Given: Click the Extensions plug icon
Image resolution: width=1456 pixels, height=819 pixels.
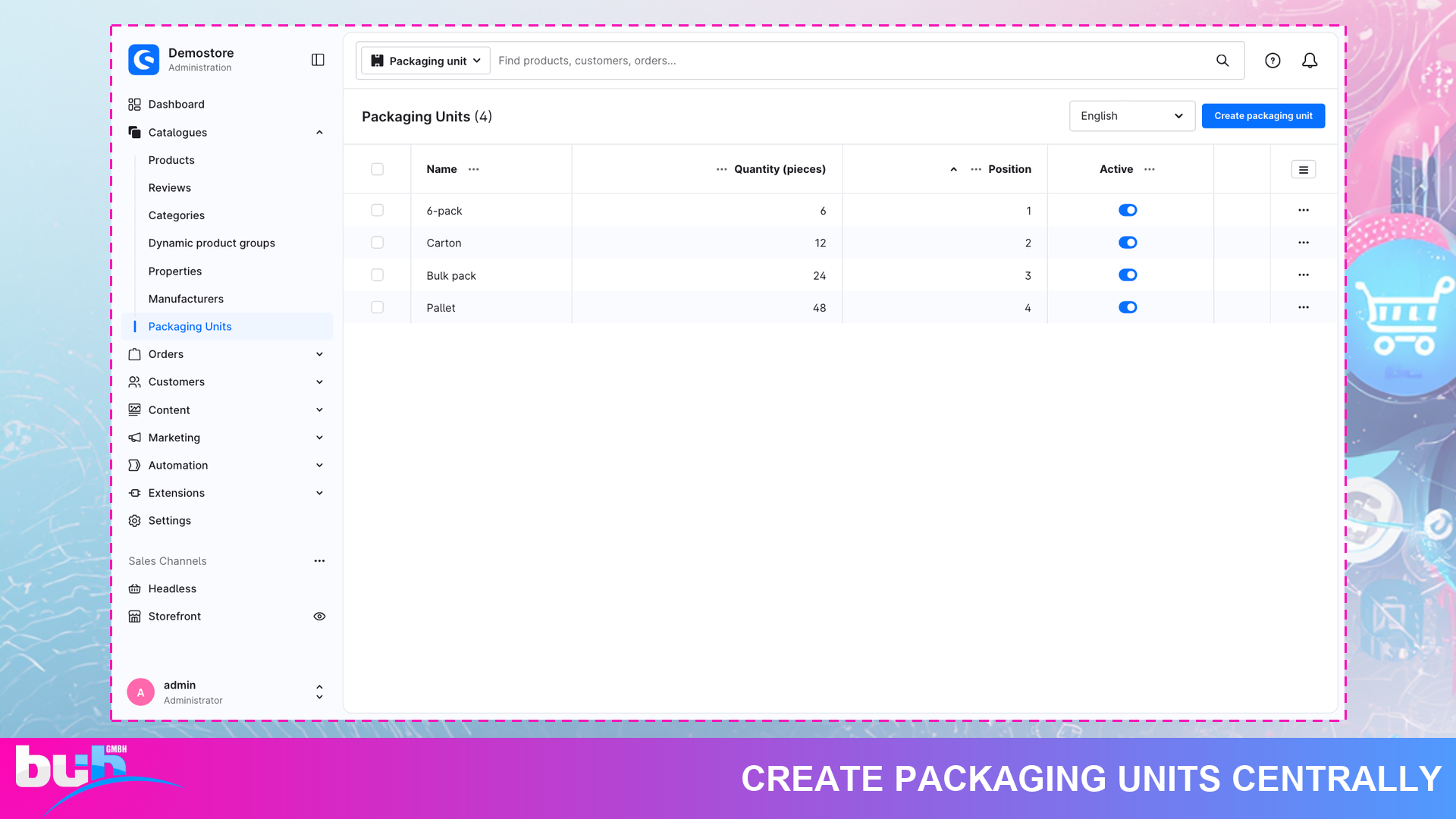Looking at the screenshot, I should point(134,493).
